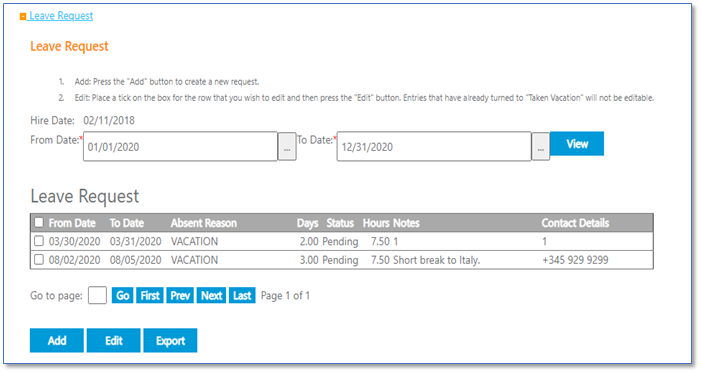701x373 pixels.
Task: Click the To Date column header
Action: click(127, 223)
